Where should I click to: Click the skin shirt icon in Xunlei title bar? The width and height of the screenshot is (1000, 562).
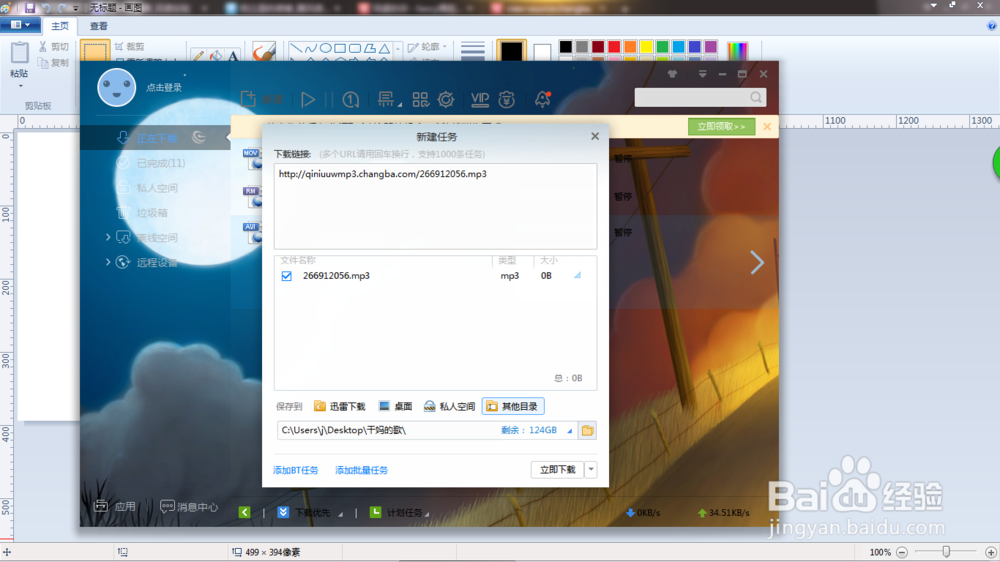click(672, 74)
